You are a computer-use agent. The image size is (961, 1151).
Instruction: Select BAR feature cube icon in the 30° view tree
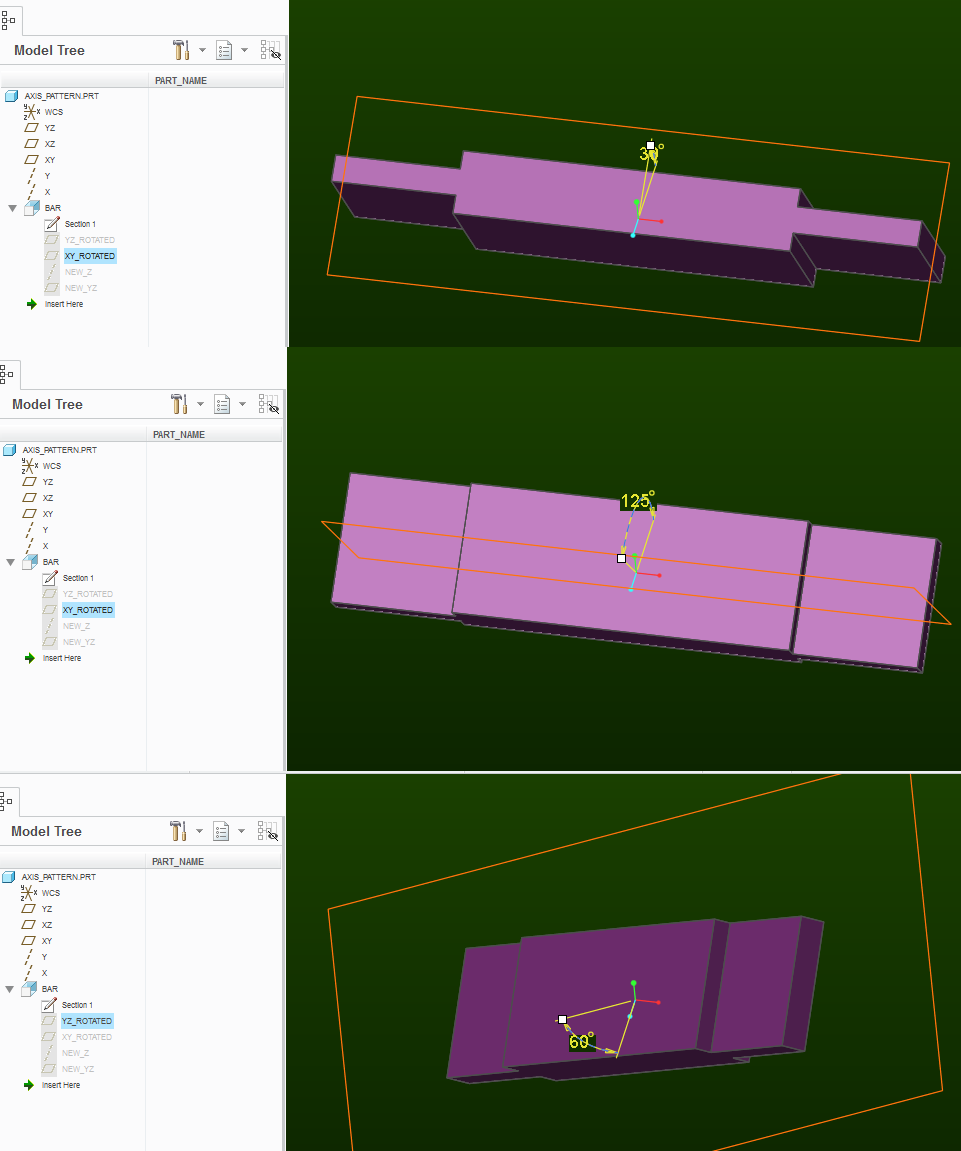[x=32, y=208]
